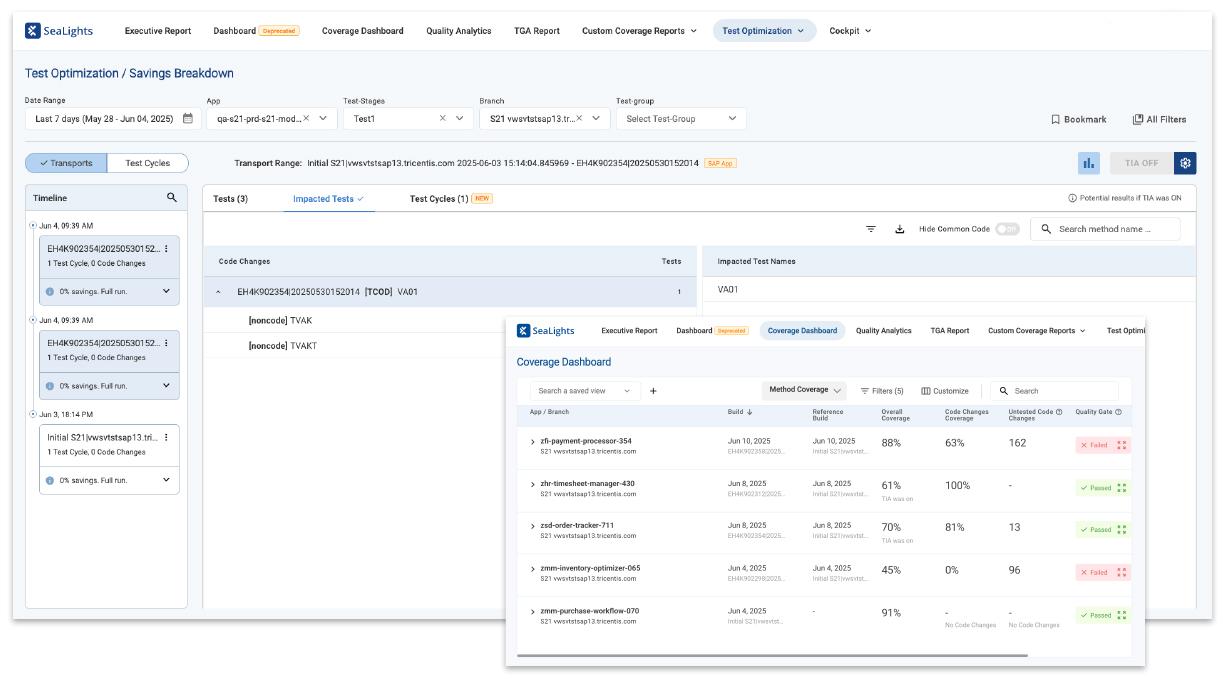Click the Timeline search magnifier icon
1223x679 pixels.
(172, 198)
